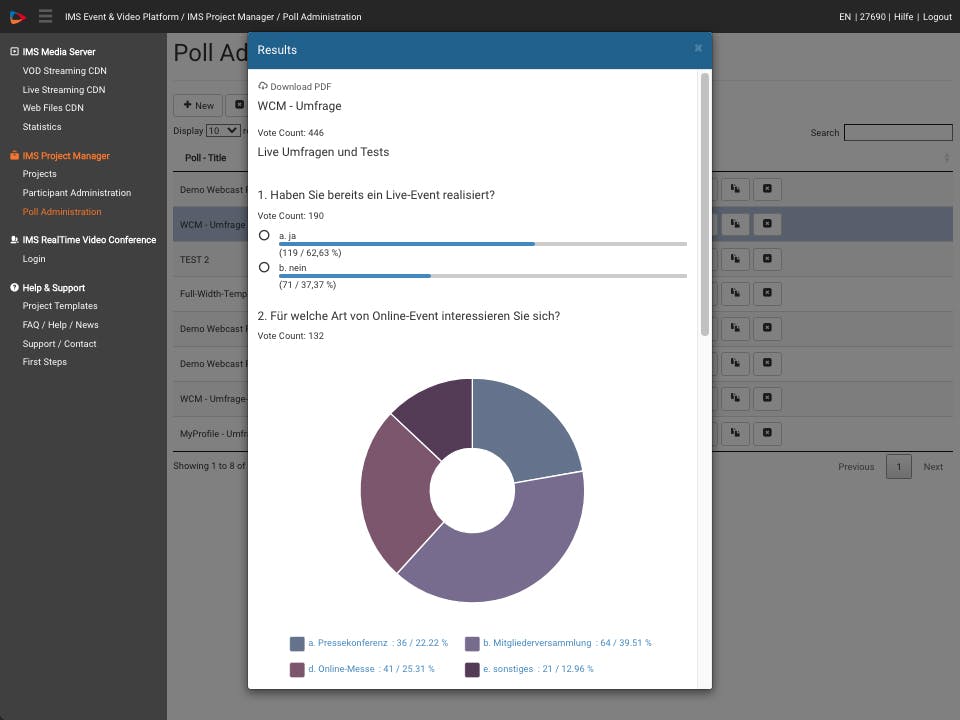Click the sort arrows icon in table header
Image resolution: width=960 pixels, height=720 pixels.
[947, 158]
